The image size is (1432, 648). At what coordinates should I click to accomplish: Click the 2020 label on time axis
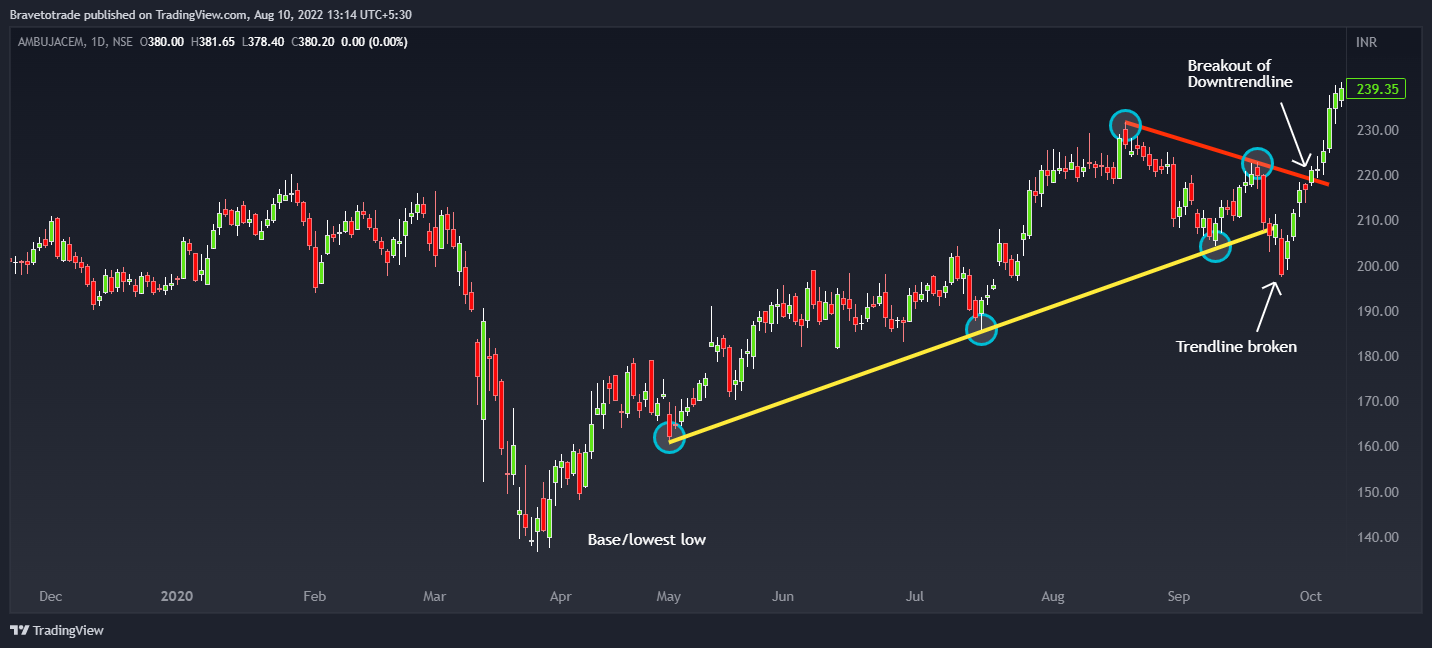click(176, 596)
